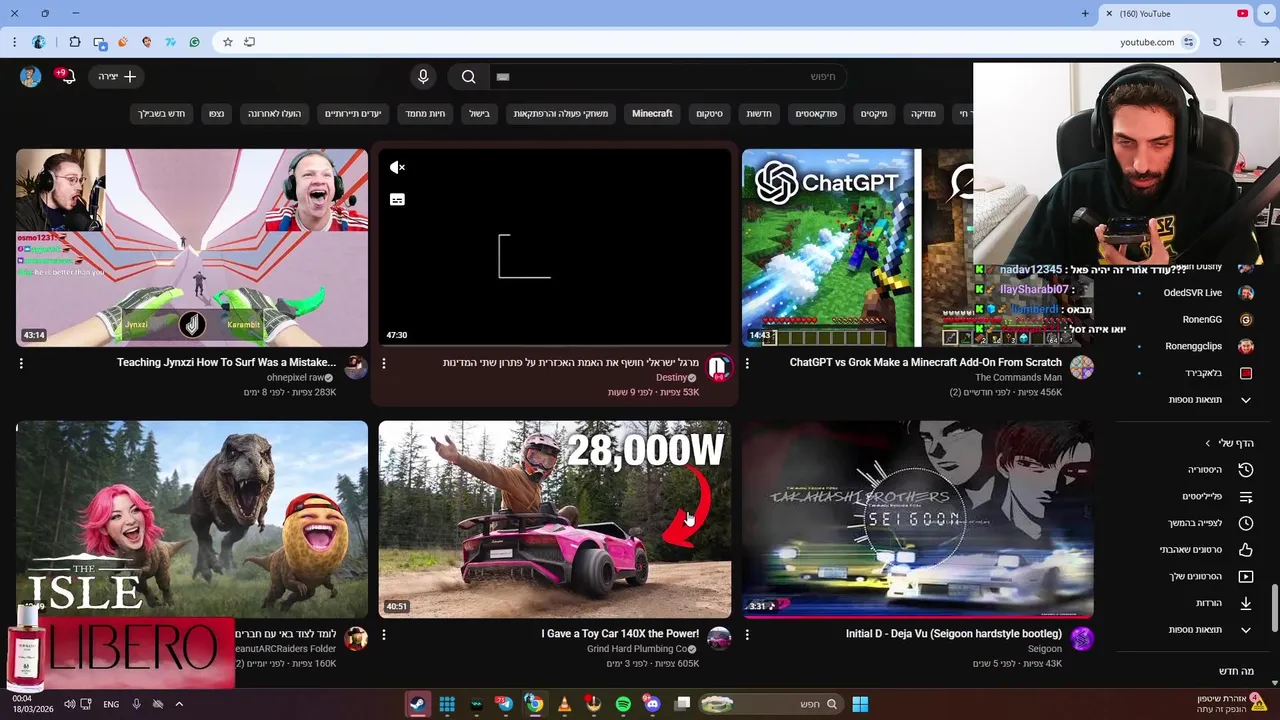This screenshot has width=1280, height=720.
Task: Select the חדש בשבילך filter chip
Action: [x=161, y=114]
